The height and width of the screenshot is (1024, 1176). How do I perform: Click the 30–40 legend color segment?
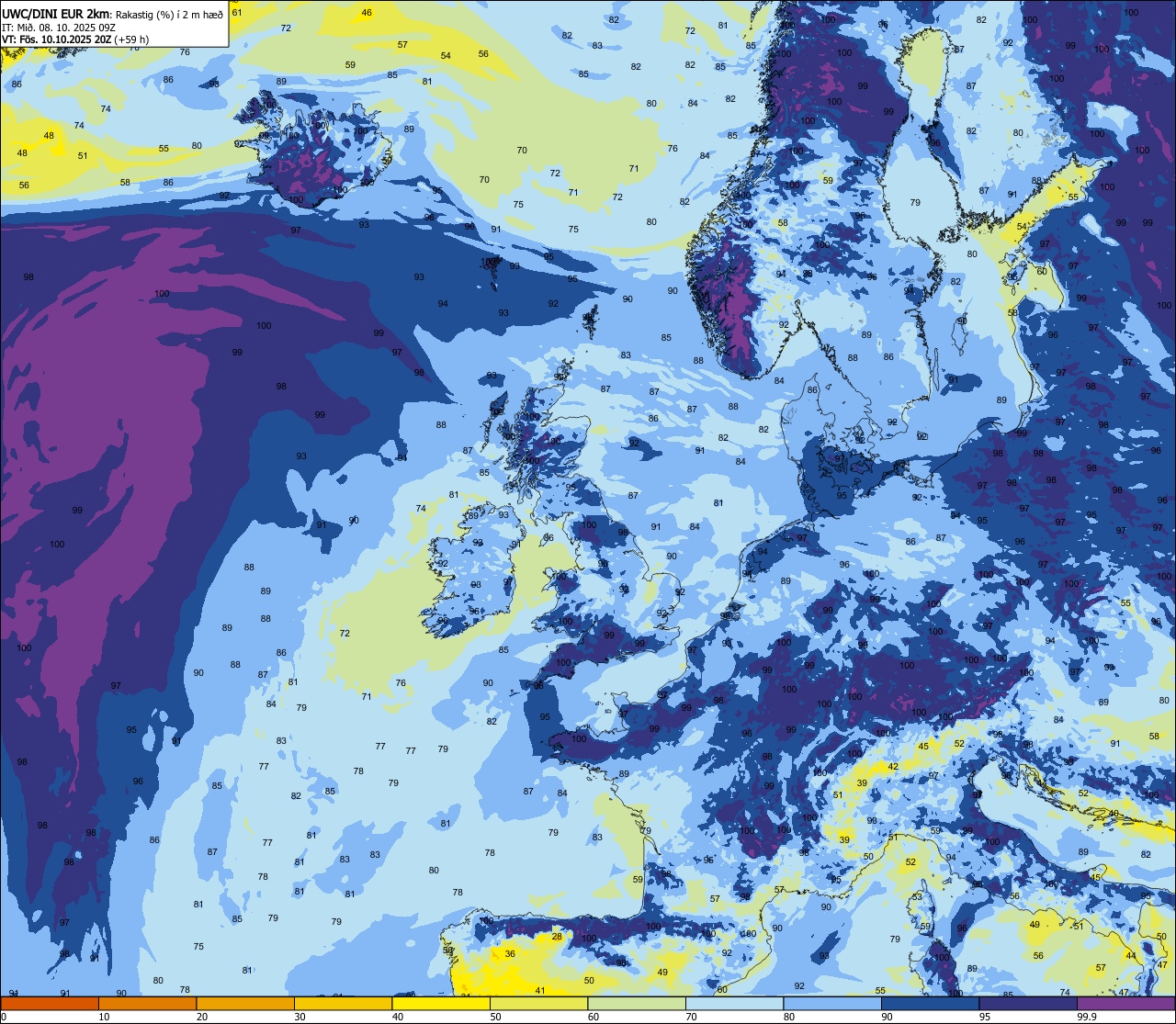pyautogui.click(x=343, y=1004)
